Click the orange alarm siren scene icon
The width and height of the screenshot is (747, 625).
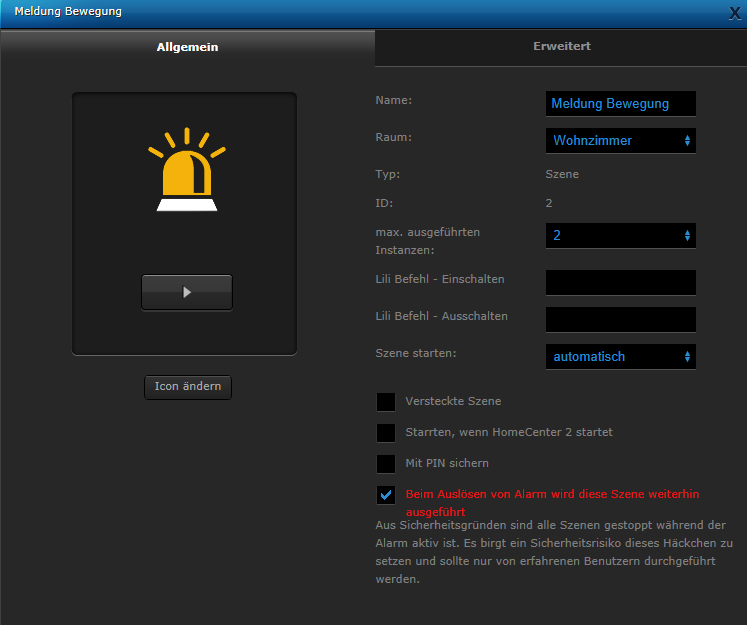click(186, 171)
